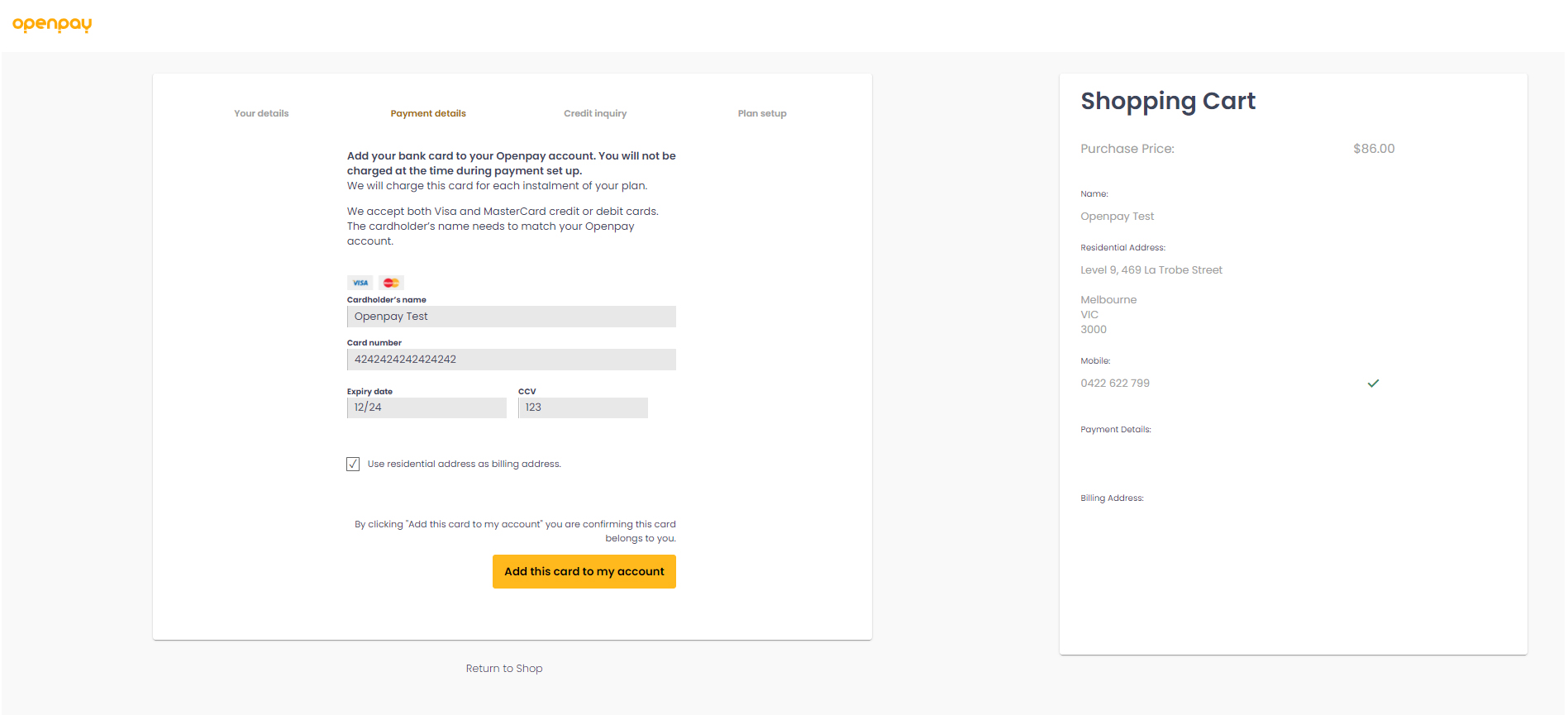Click the Shopping Cart heading
The width and height of the screenshot is (1568, 715).
coord(1168,101)
